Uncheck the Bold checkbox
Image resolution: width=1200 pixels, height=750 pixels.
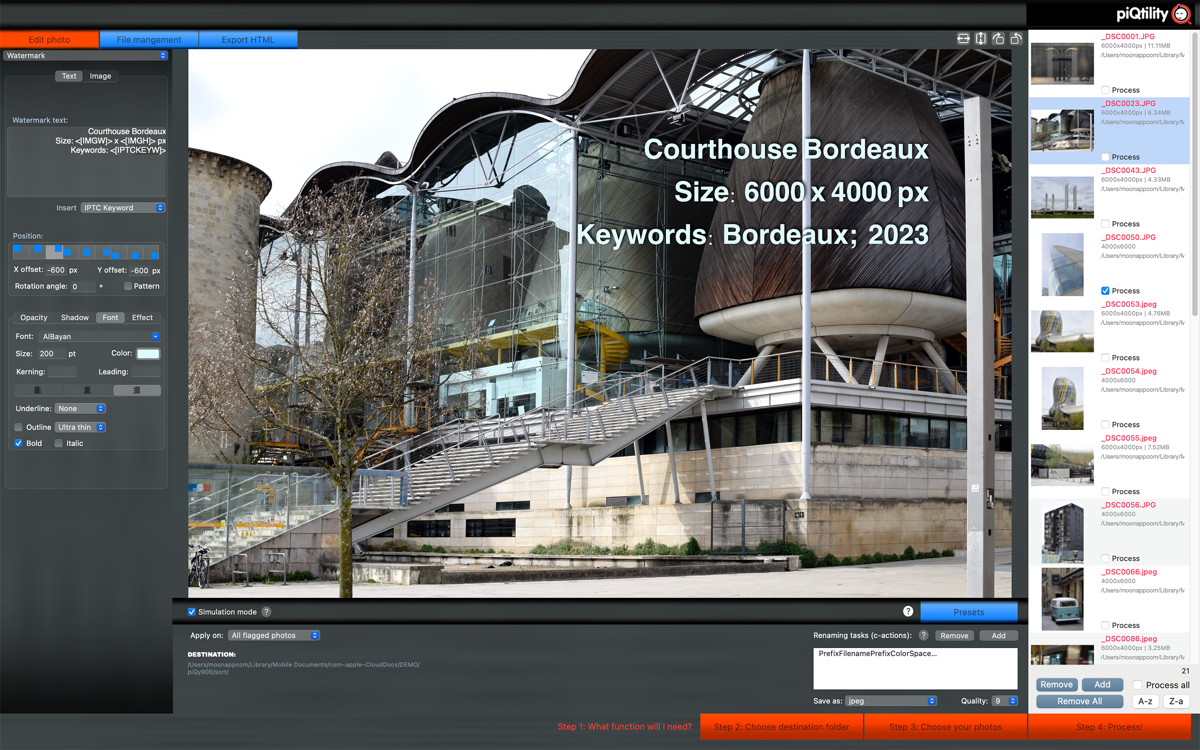[x=19, y=443]
